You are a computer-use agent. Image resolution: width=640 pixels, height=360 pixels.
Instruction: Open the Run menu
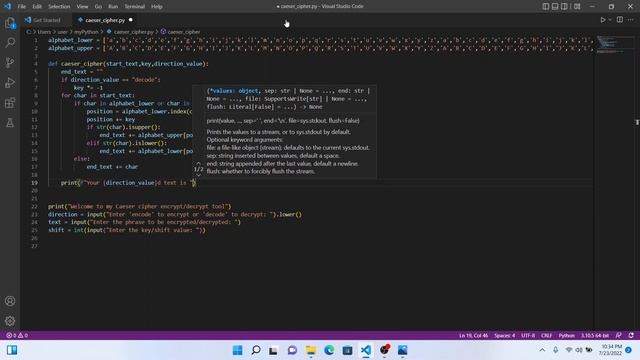[113, 7]
